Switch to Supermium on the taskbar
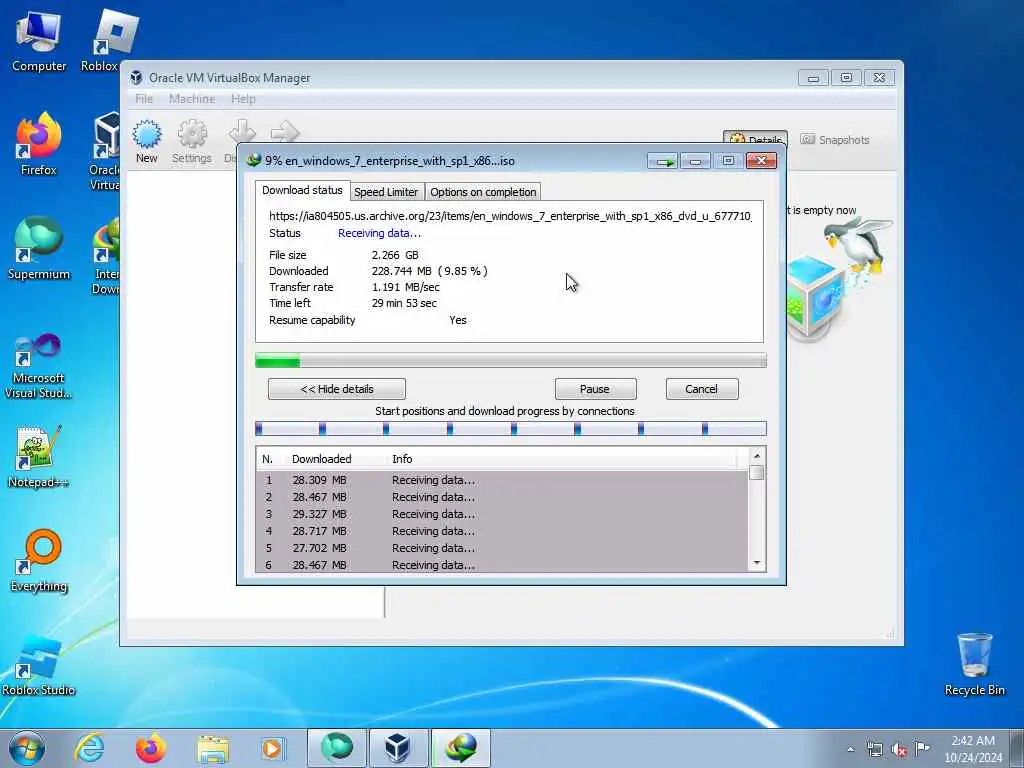This screenshot has width=1024, height=768. [336, 748]
